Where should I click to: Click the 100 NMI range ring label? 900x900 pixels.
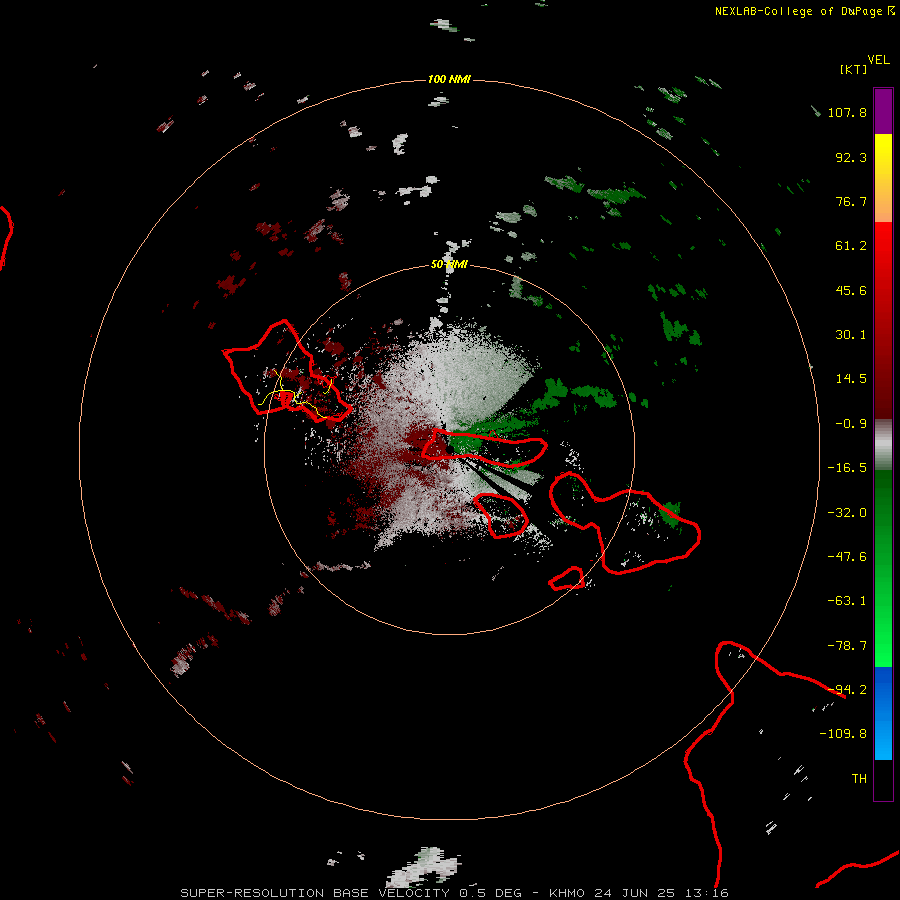point(449,79)
